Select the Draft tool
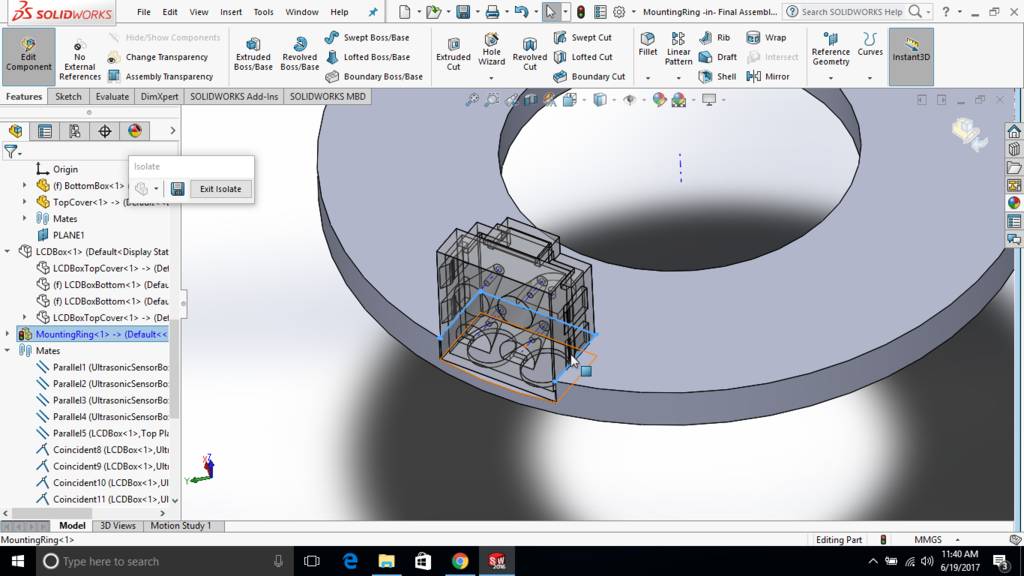Screen dimensions: 1024x576 tap(718, 57)
